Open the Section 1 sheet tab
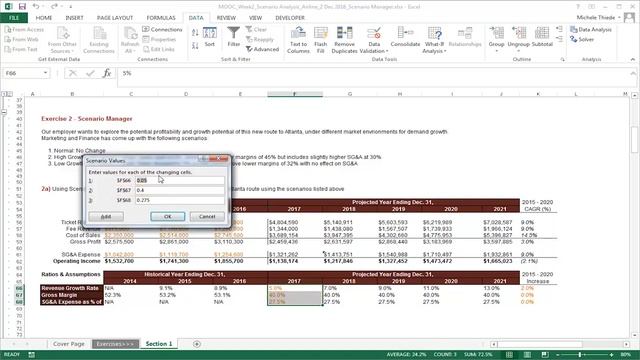Viewport: 640px width, 360px height. [159, 344]
